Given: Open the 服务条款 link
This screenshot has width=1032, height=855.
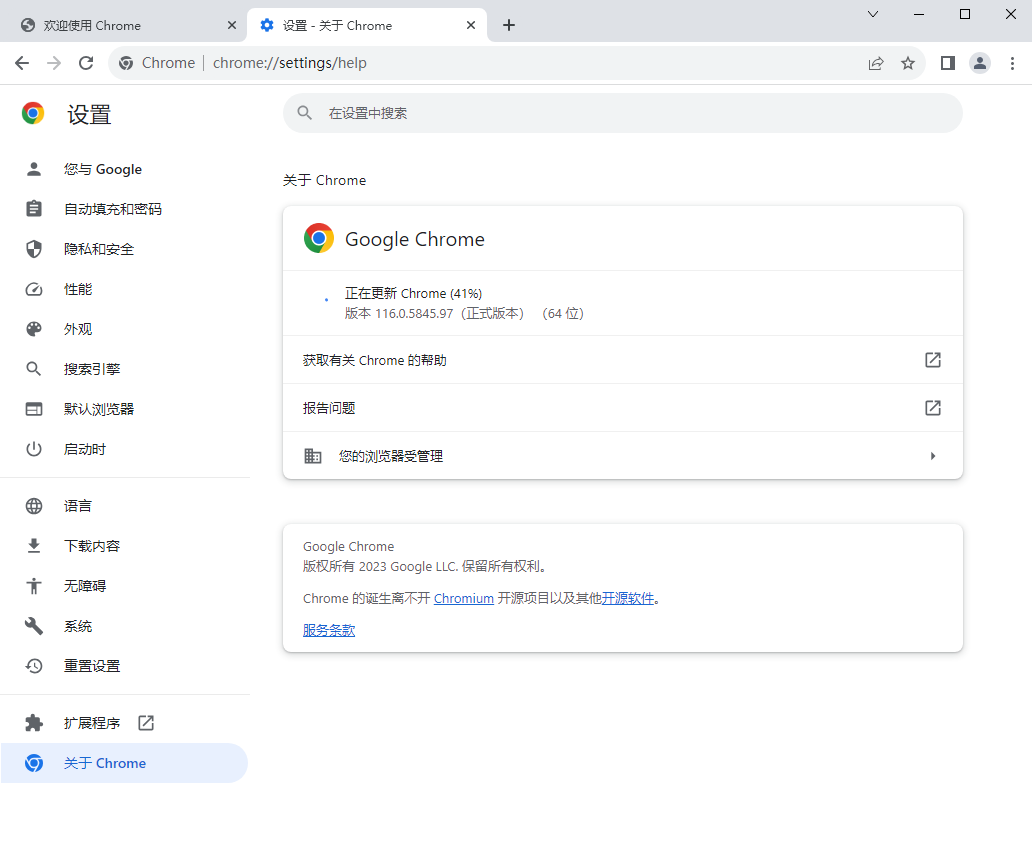Looking at the screenshot, I should pyautogui.click(x=329, y=630).
